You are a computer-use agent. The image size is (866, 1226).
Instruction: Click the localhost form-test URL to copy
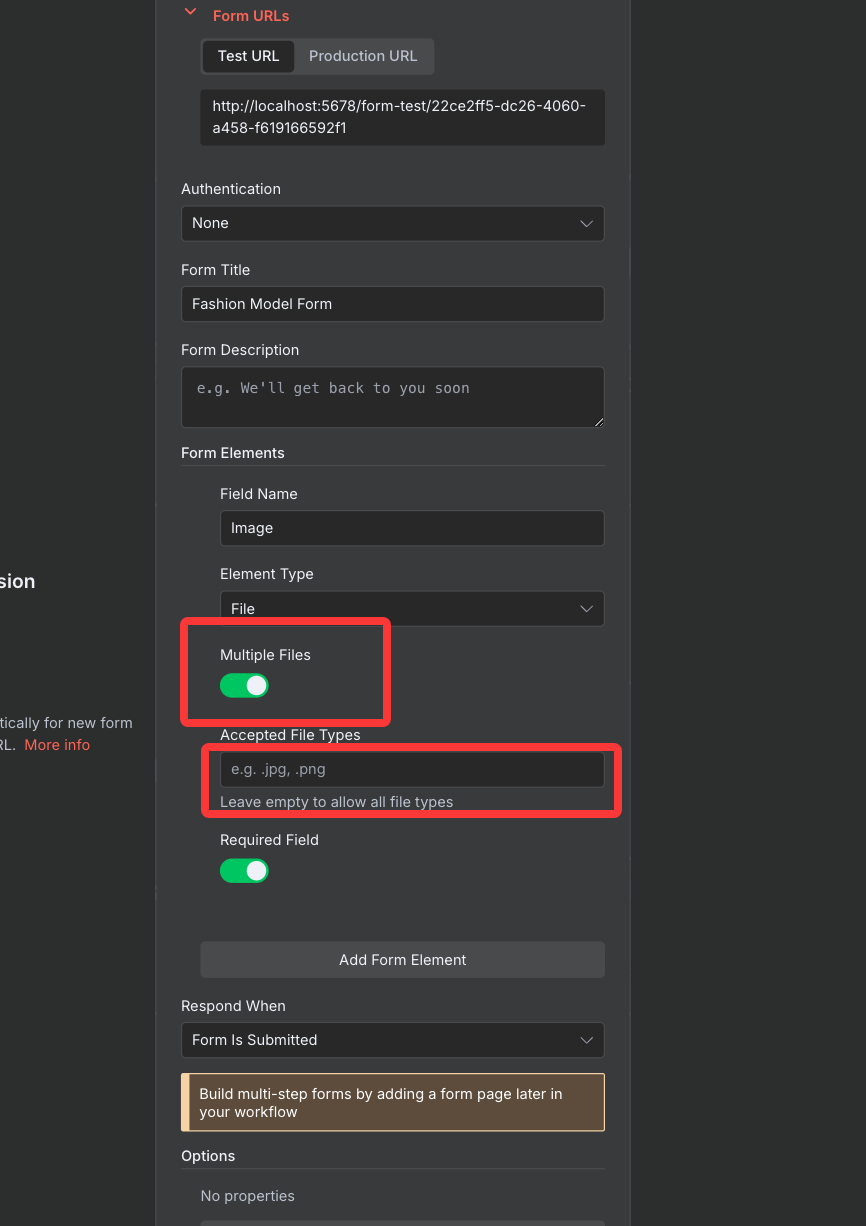point(402,117)
